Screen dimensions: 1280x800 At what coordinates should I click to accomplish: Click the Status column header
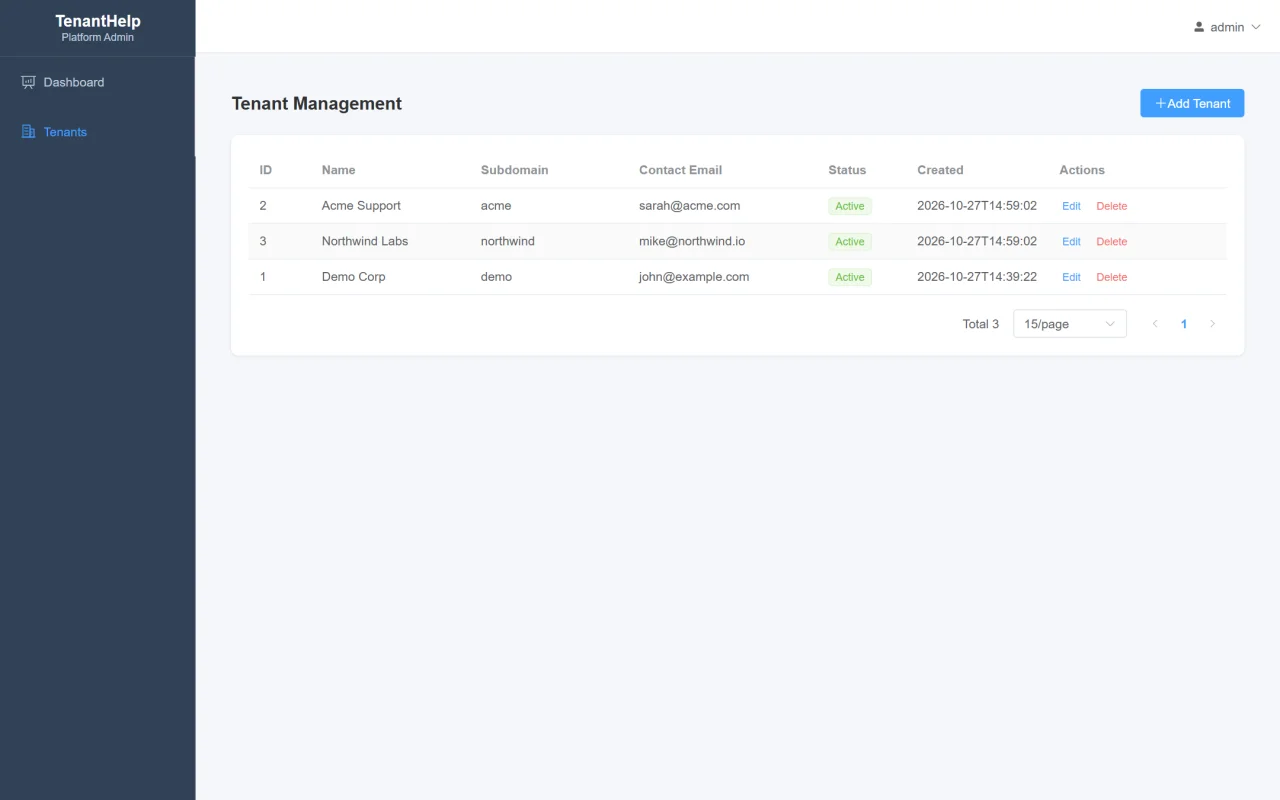[847, 170]
